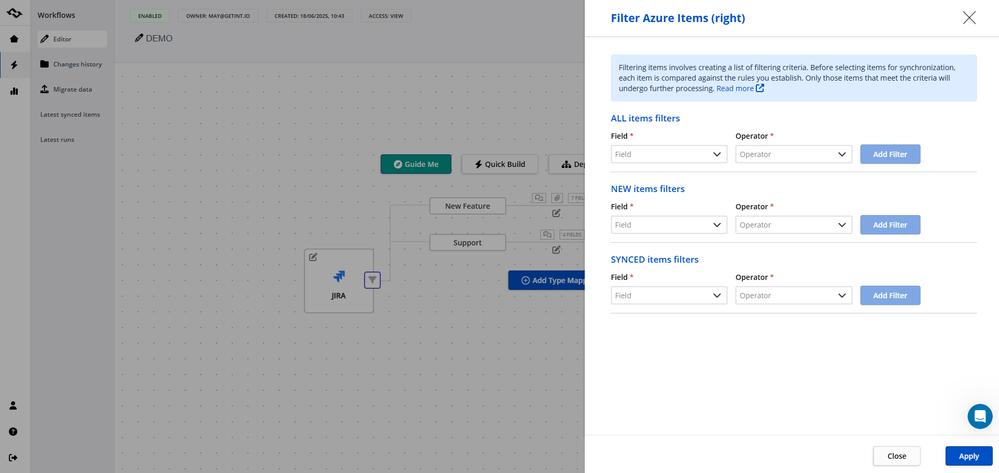This screenshot has width=999, height=473.
Task: Open the Editor menu item
Action: click(x=72, y=39)
